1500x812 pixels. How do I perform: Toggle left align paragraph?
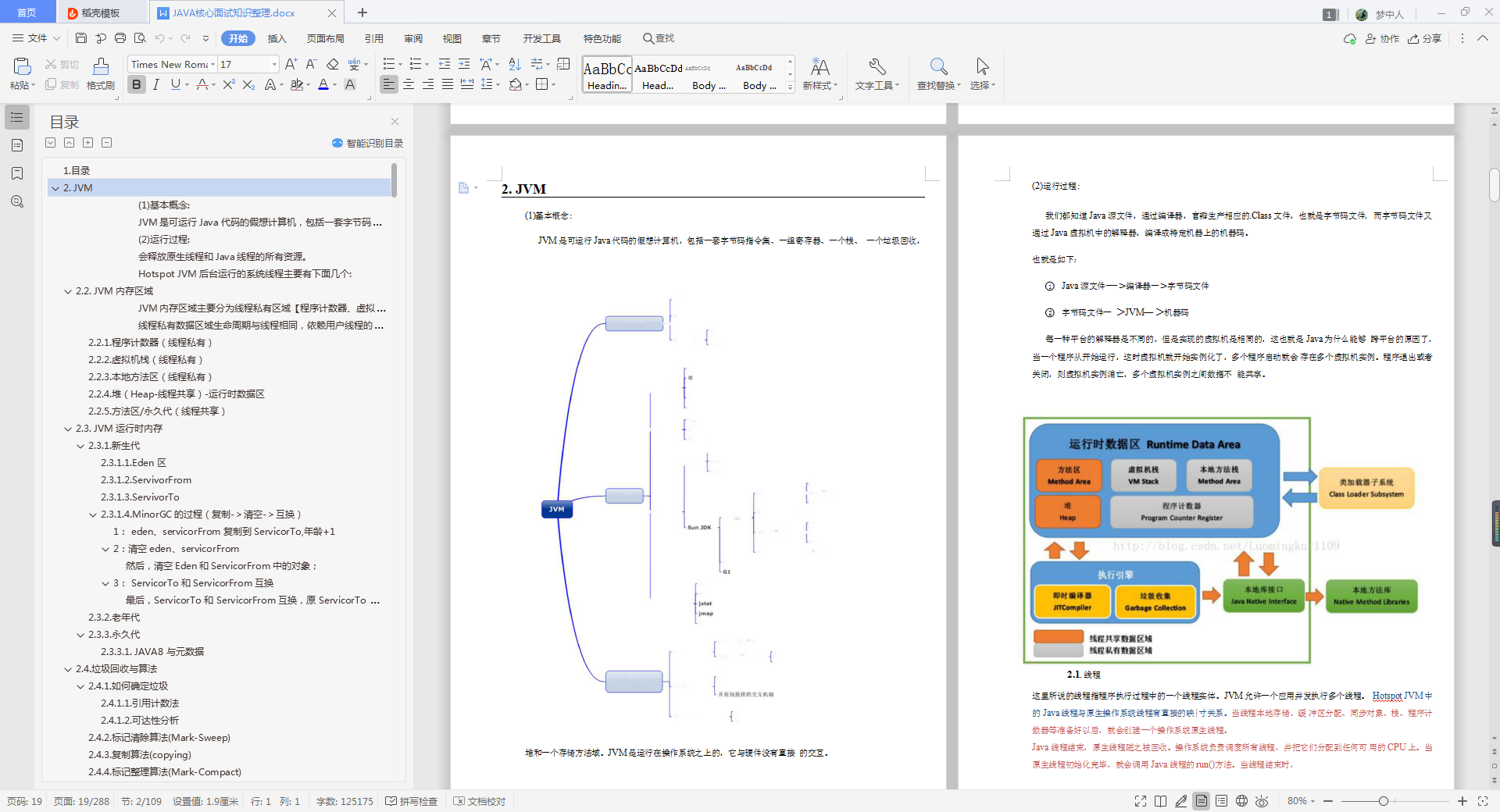[388, 84]
